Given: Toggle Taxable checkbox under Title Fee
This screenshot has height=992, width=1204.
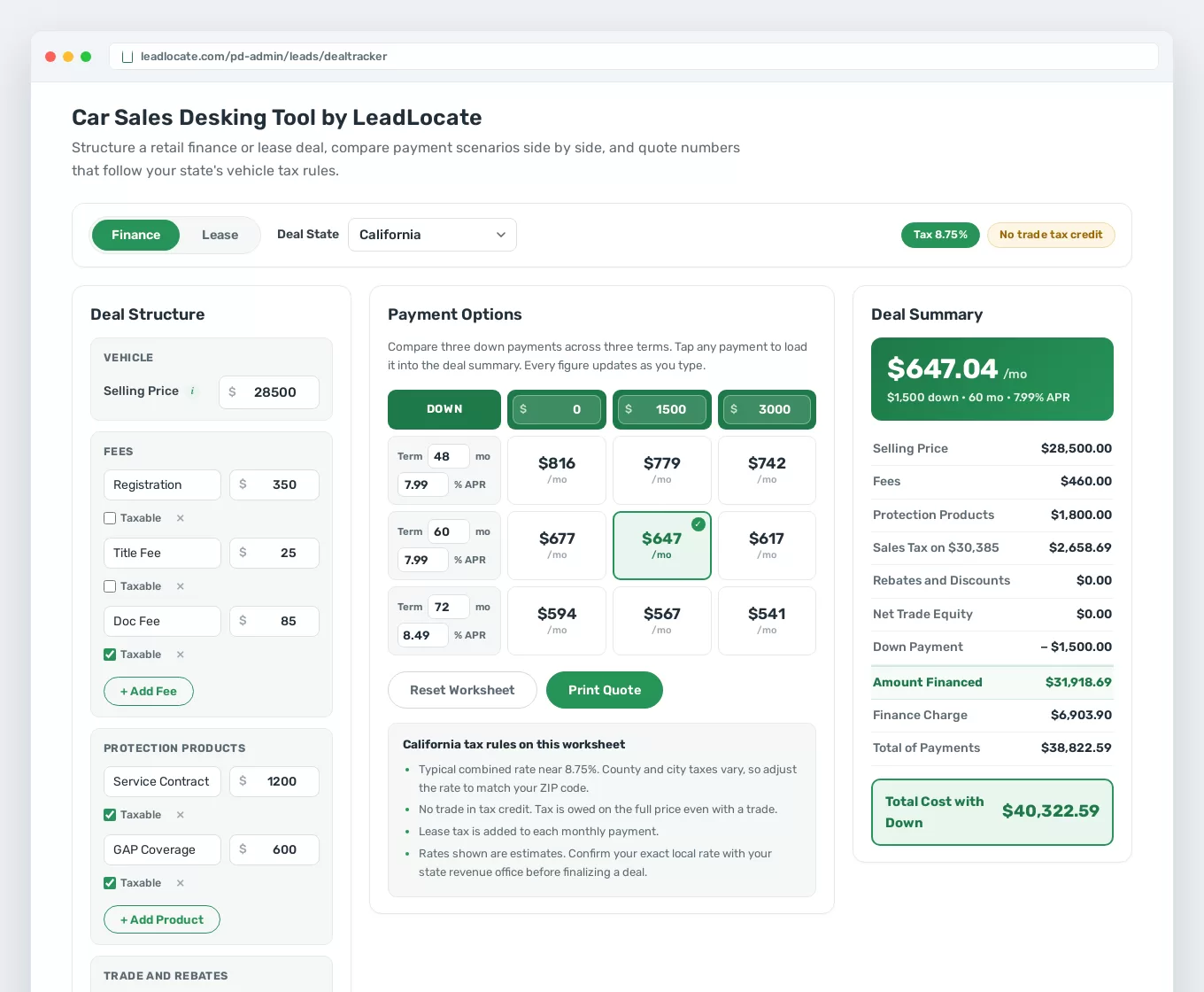Looking at the screenshot, I should pyautogui.click(x=110, y=586).
